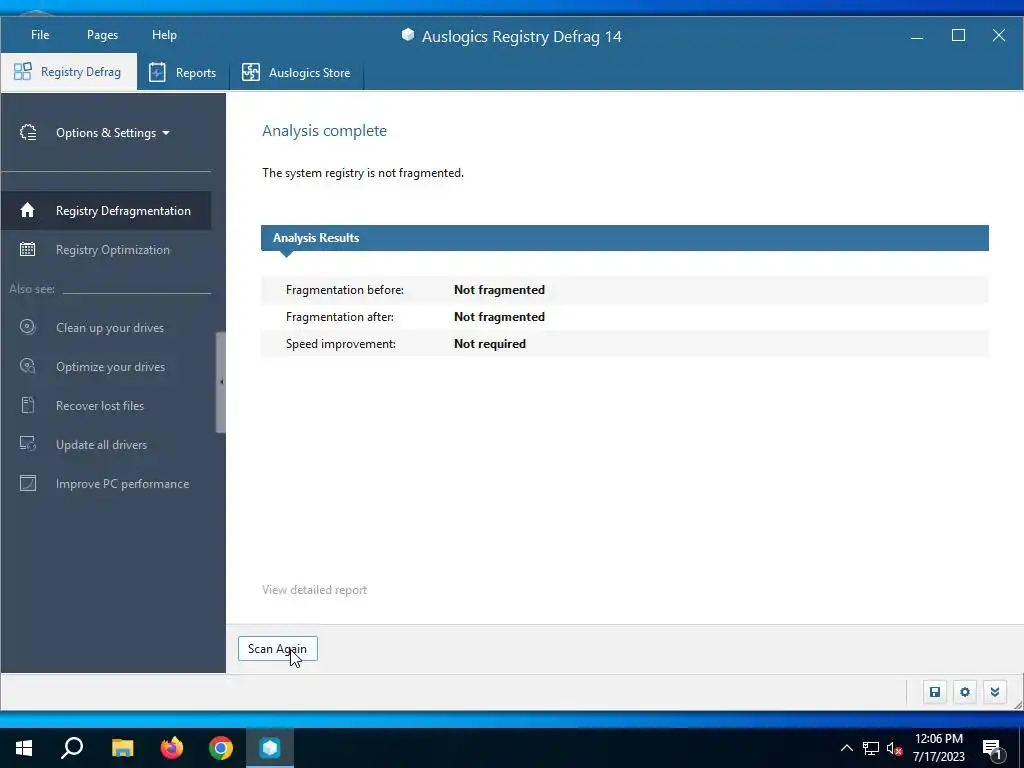Select Registry Defragmentation in sidebar
1024x768 pixels.
(x=106, y=210)
